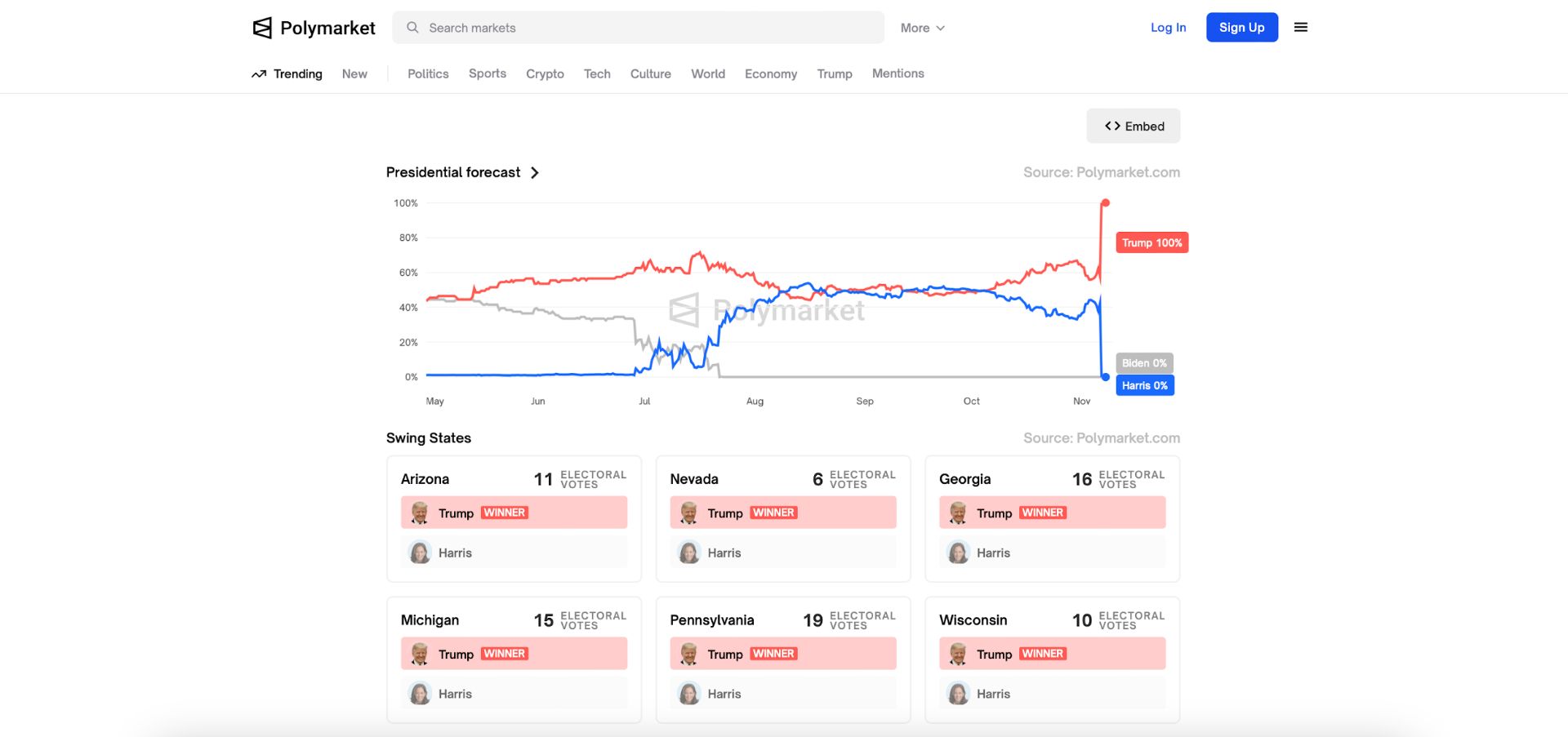The width and height of the screenshot is (1568, 737).
Task: Click the Embed code brackets icon
Action: click(x=1112, y=126)
